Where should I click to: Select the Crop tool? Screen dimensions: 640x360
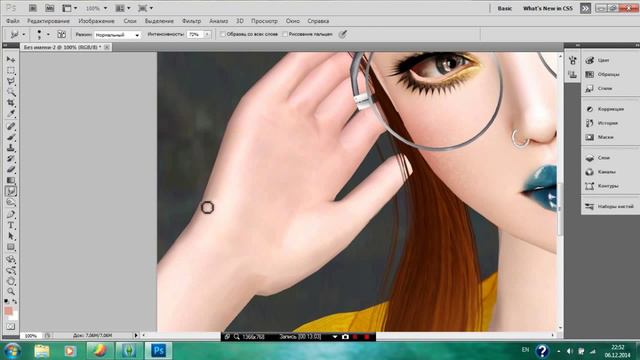click(11, 103)
